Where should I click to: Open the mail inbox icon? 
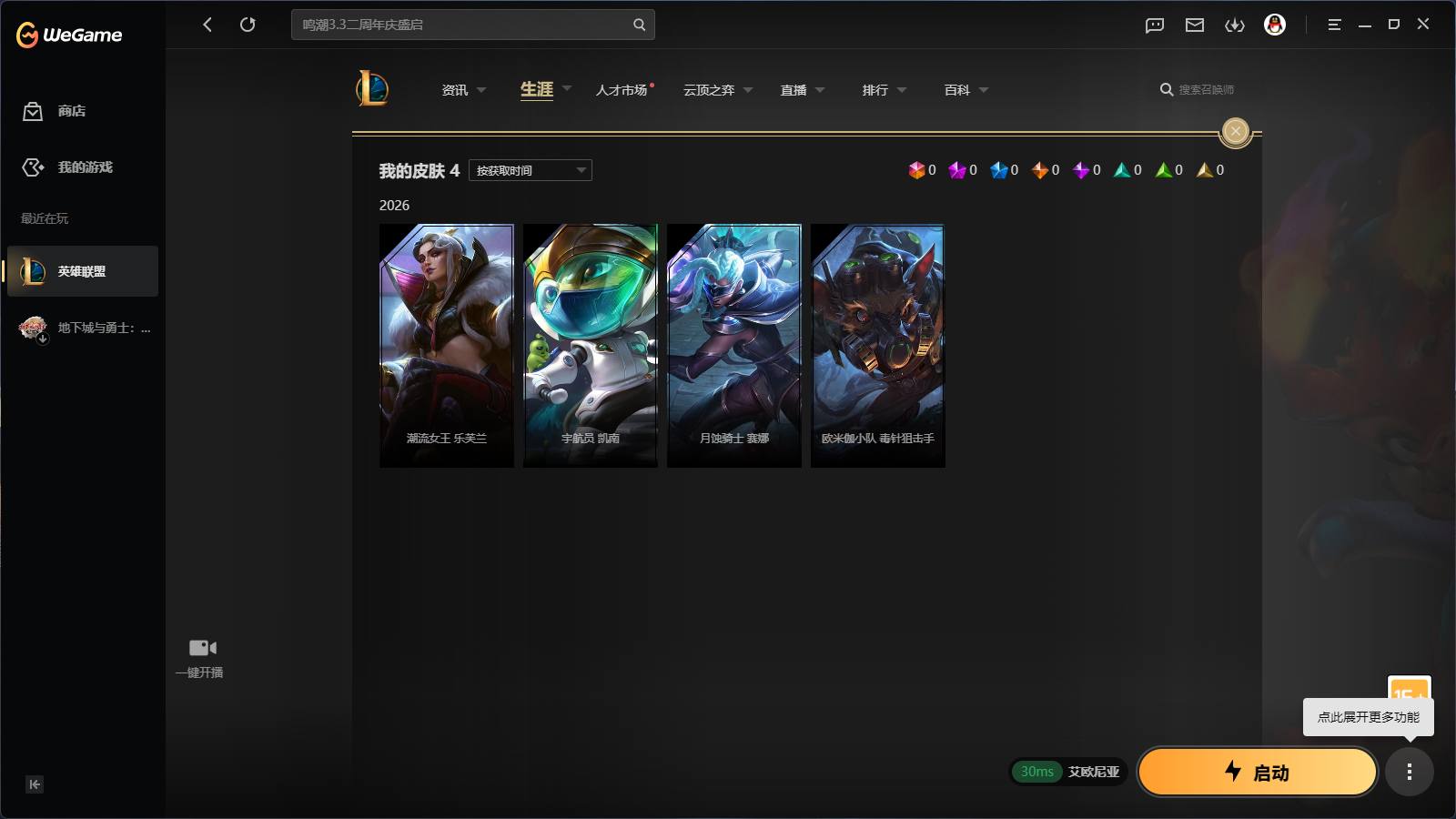point(1195,25)
